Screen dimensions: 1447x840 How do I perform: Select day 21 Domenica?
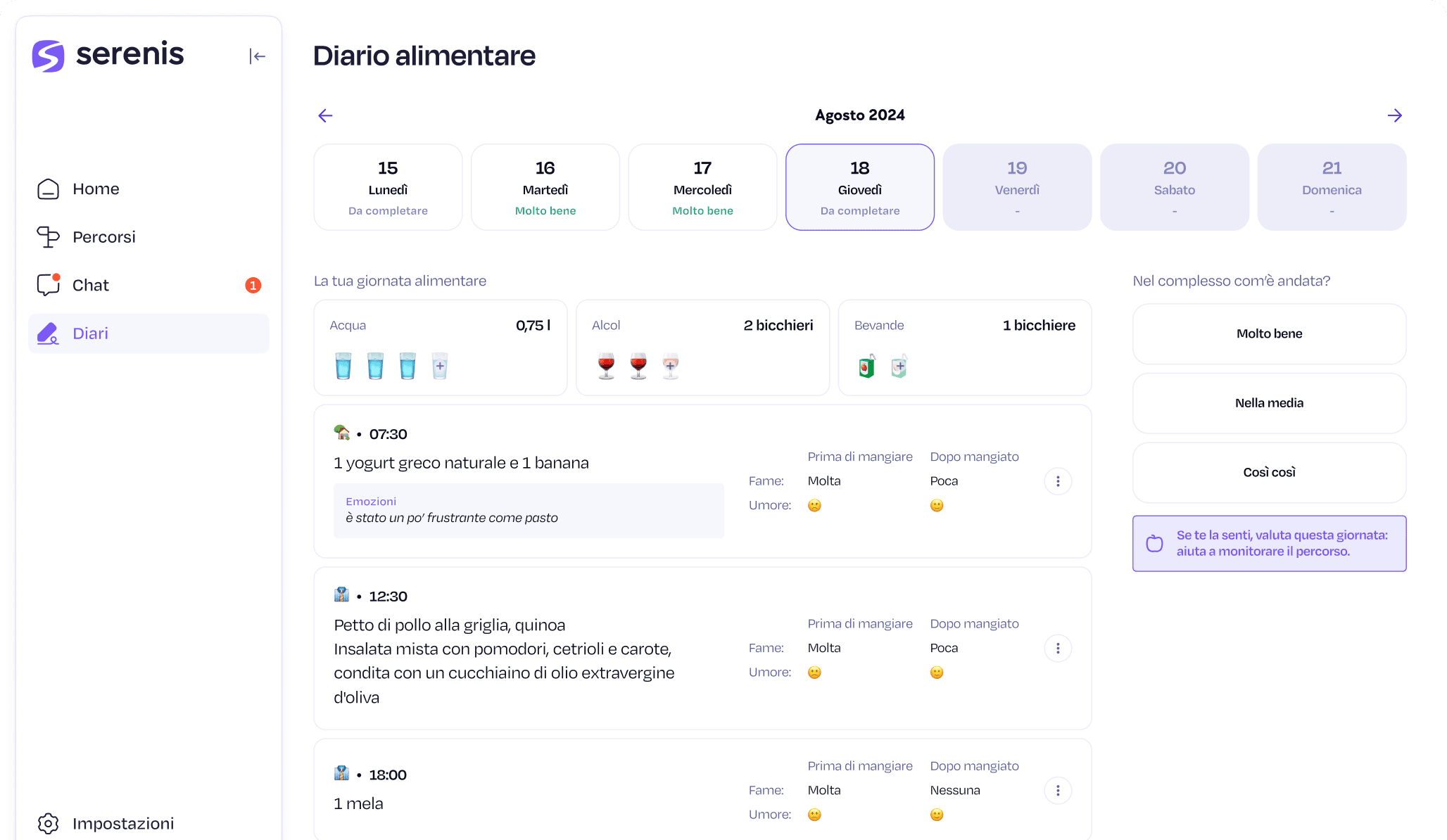1332,187
